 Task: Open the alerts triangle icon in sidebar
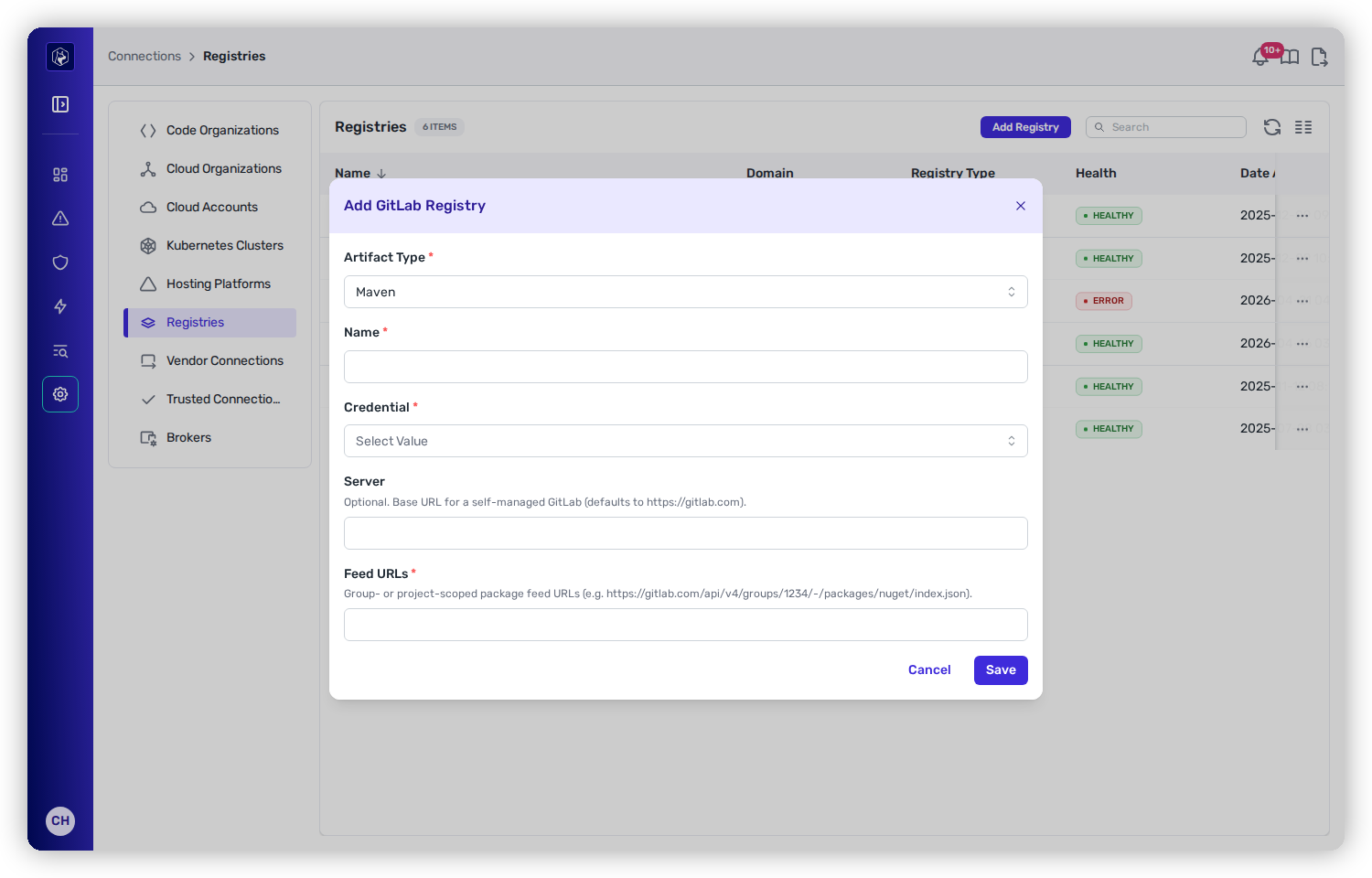click(60, 219)
